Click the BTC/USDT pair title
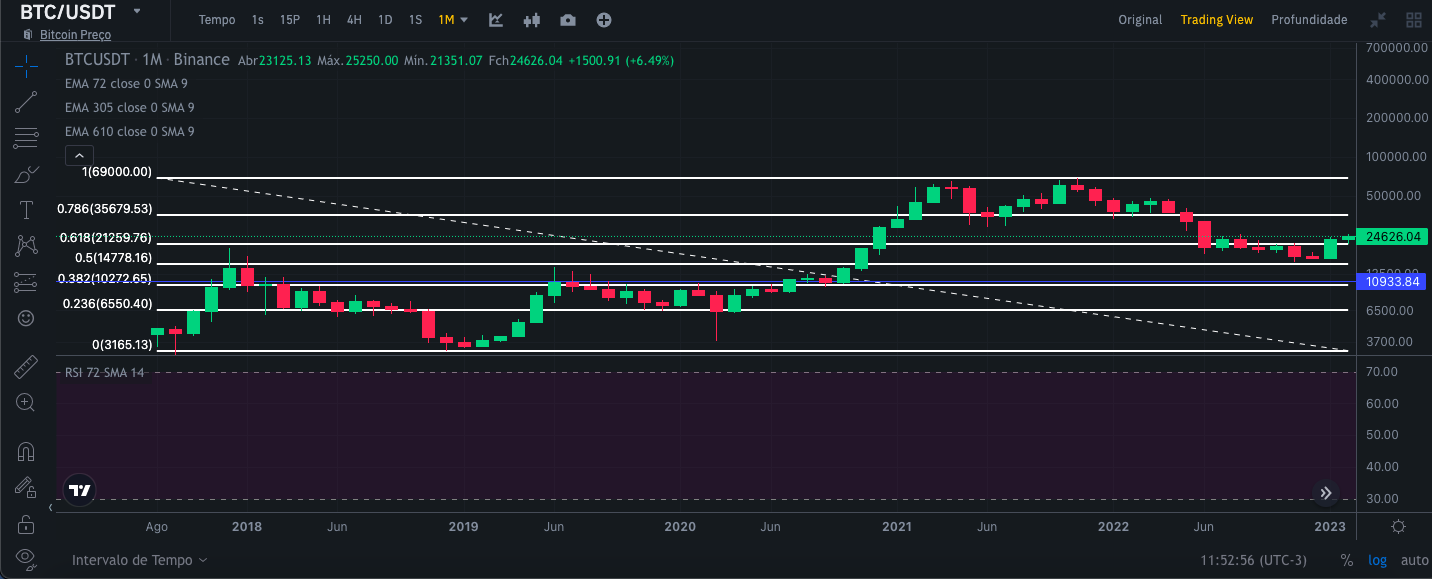Viewport: 1432px width, 579px height. point(68,12)
